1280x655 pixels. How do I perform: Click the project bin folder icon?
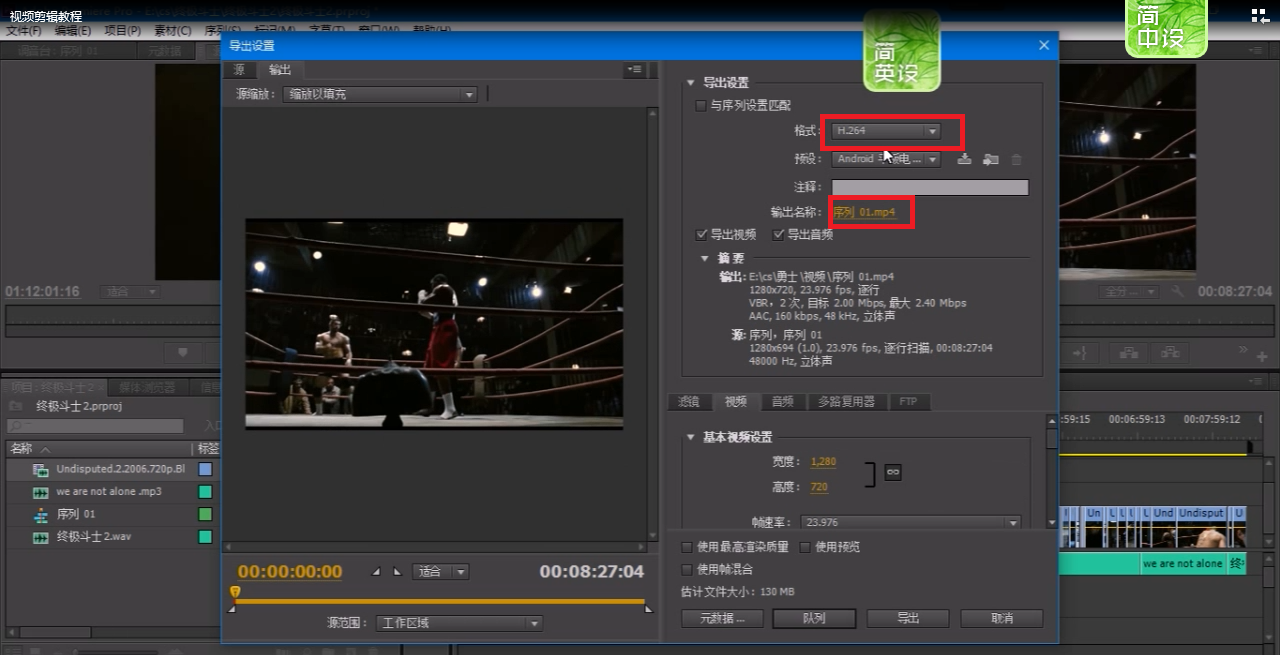click(x=14, y=406)
